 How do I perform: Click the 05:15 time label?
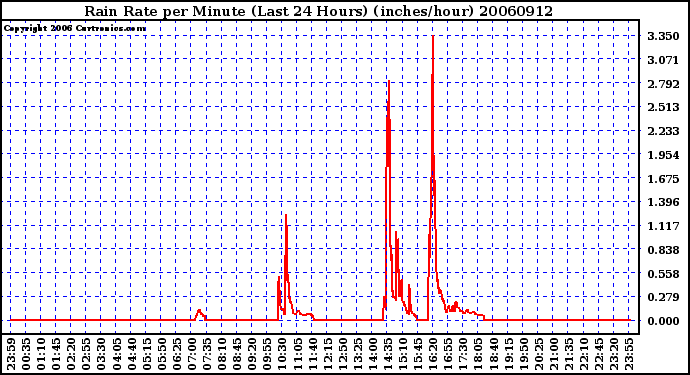click(147, 354)
